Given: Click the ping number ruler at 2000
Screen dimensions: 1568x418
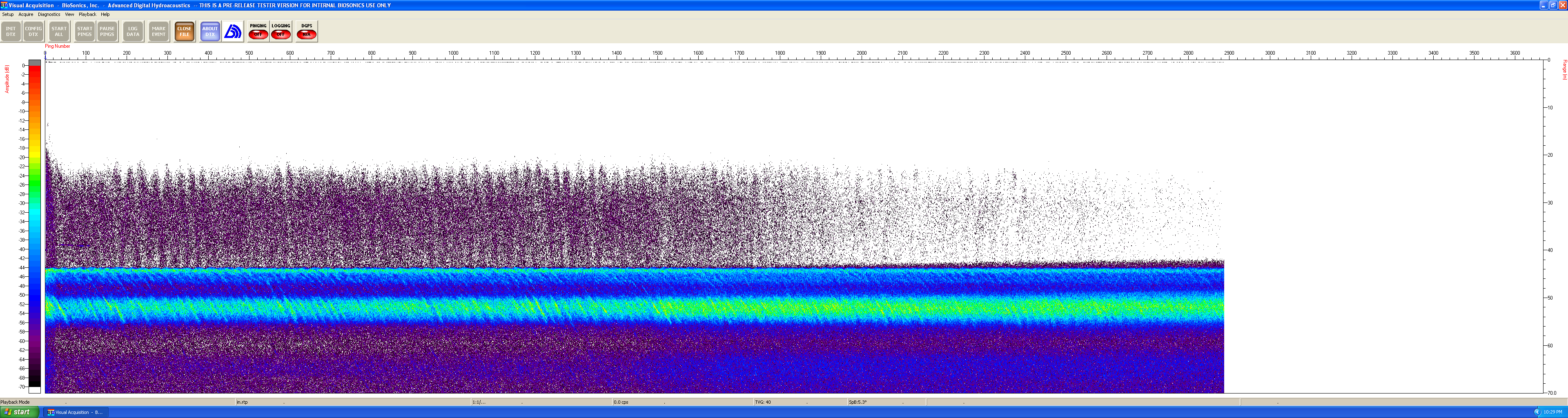Looking at the screenshot, I should coord(862,53).
